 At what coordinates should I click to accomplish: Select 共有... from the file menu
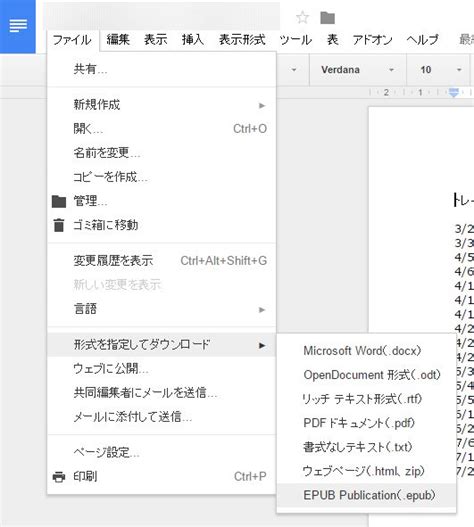click(x=162, y=69)
